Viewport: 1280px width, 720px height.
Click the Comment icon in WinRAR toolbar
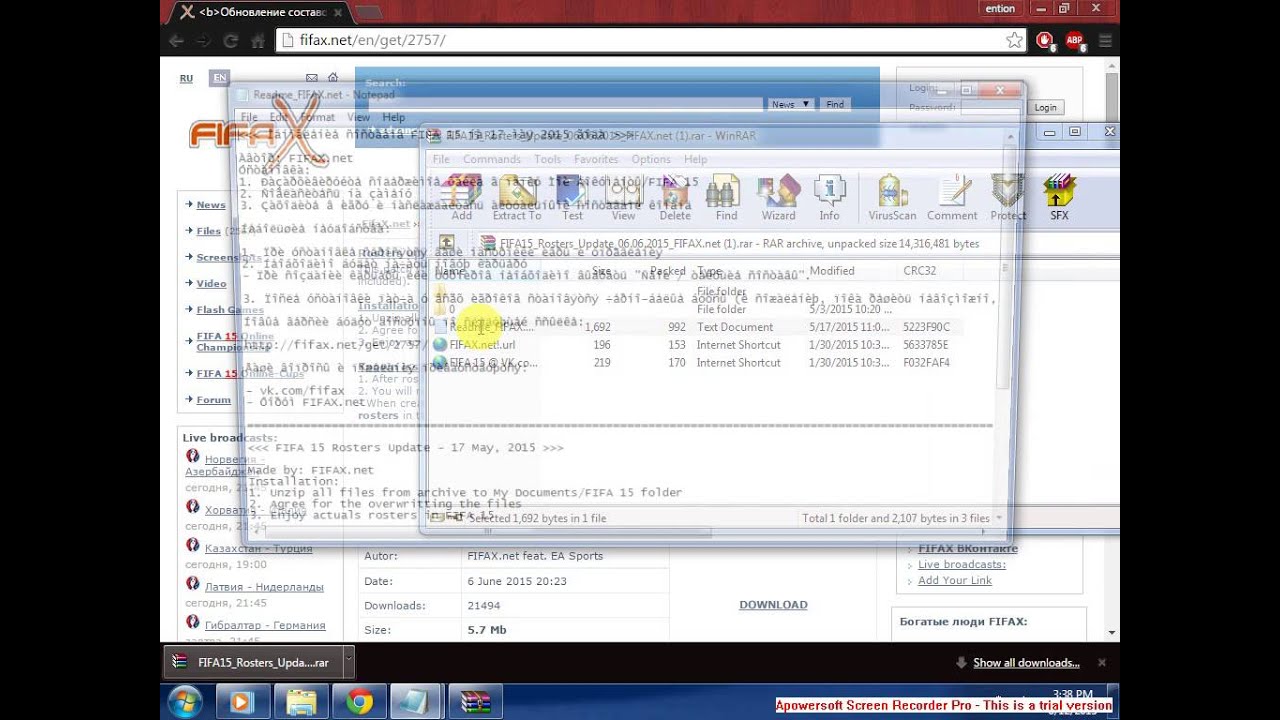pyautogui.click(x=952, y=196)
